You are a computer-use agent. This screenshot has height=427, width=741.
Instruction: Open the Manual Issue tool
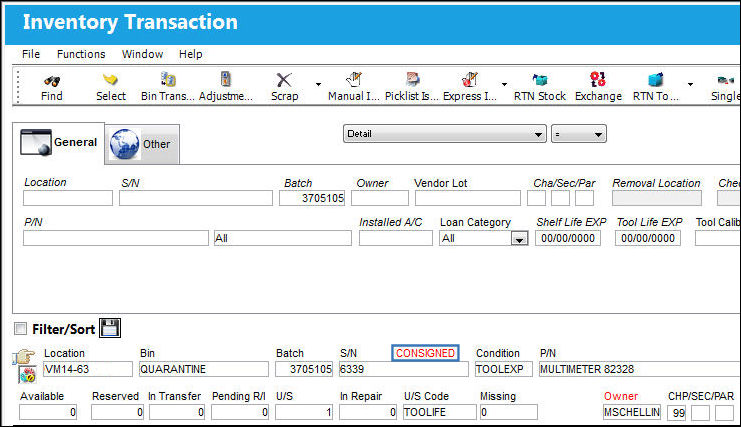pyautogui.click(x=353, y=79)
